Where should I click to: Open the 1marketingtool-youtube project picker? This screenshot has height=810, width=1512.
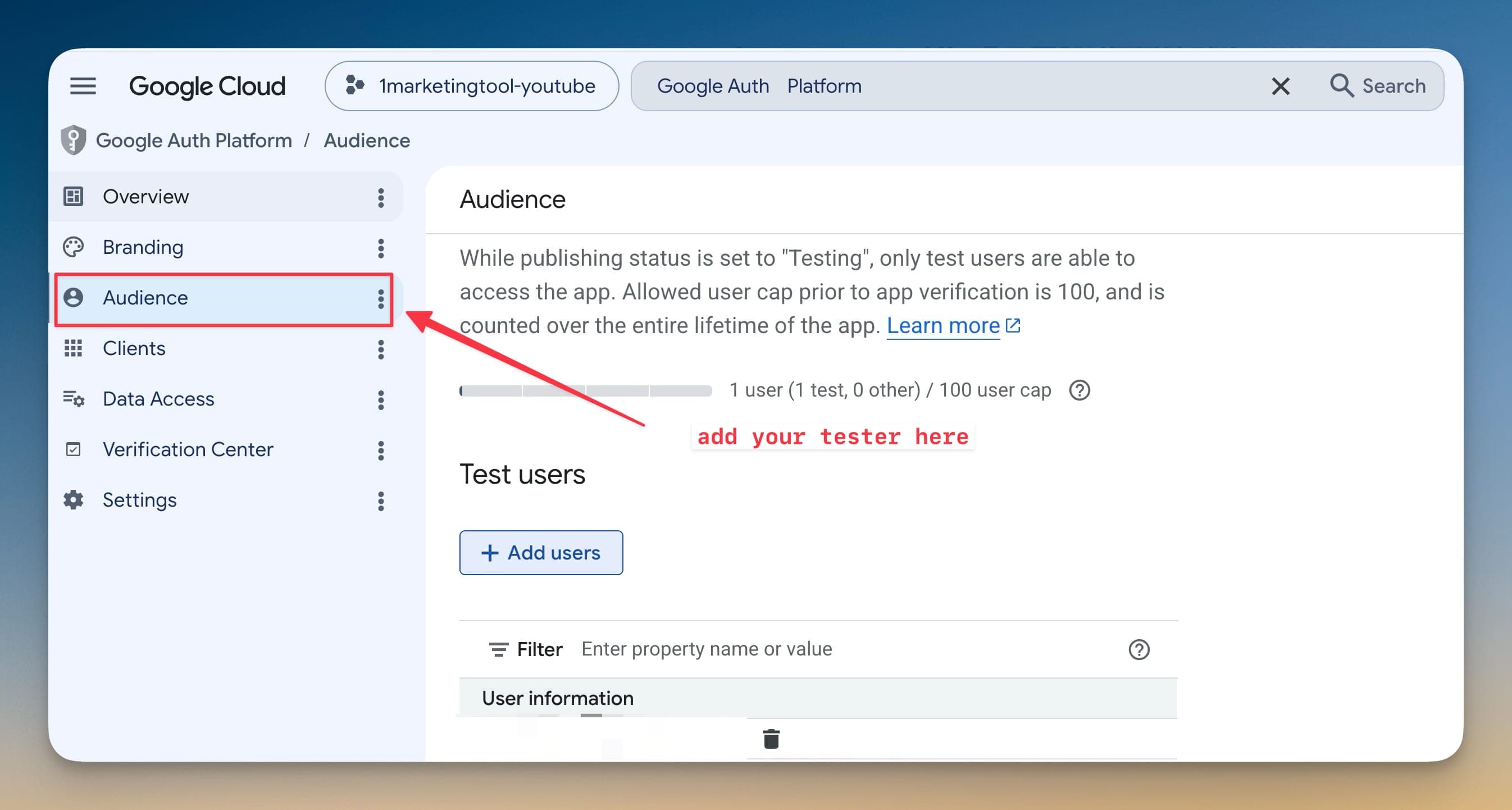click(x=472, y=87)
